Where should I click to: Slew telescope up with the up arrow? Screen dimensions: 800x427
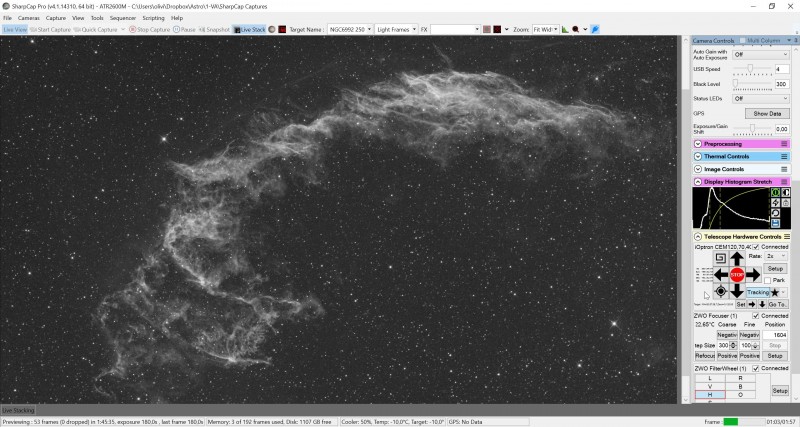[x=737, y=259]
